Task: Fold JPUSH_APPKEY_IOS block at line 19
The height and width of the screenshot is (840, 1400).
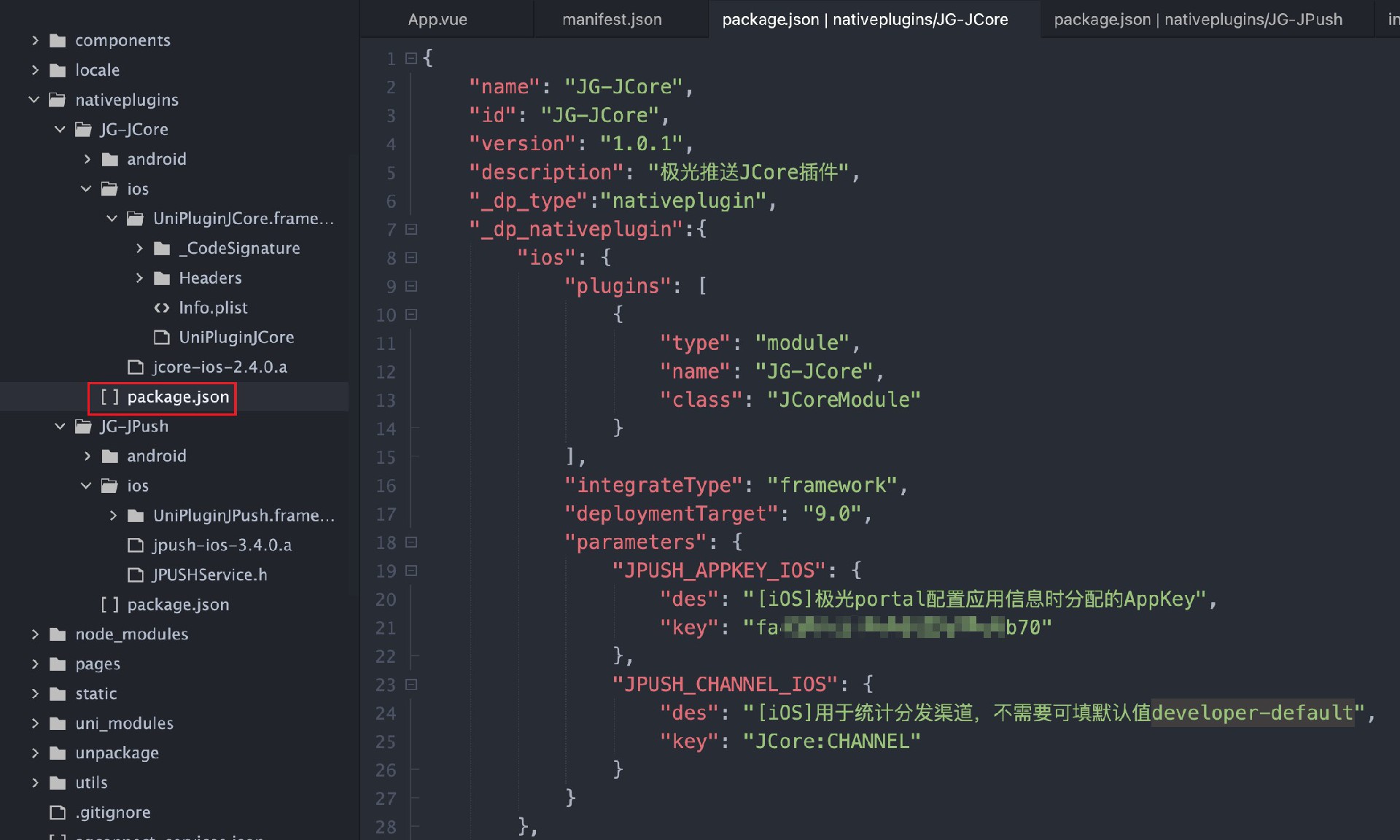Action: coord(411,570)
